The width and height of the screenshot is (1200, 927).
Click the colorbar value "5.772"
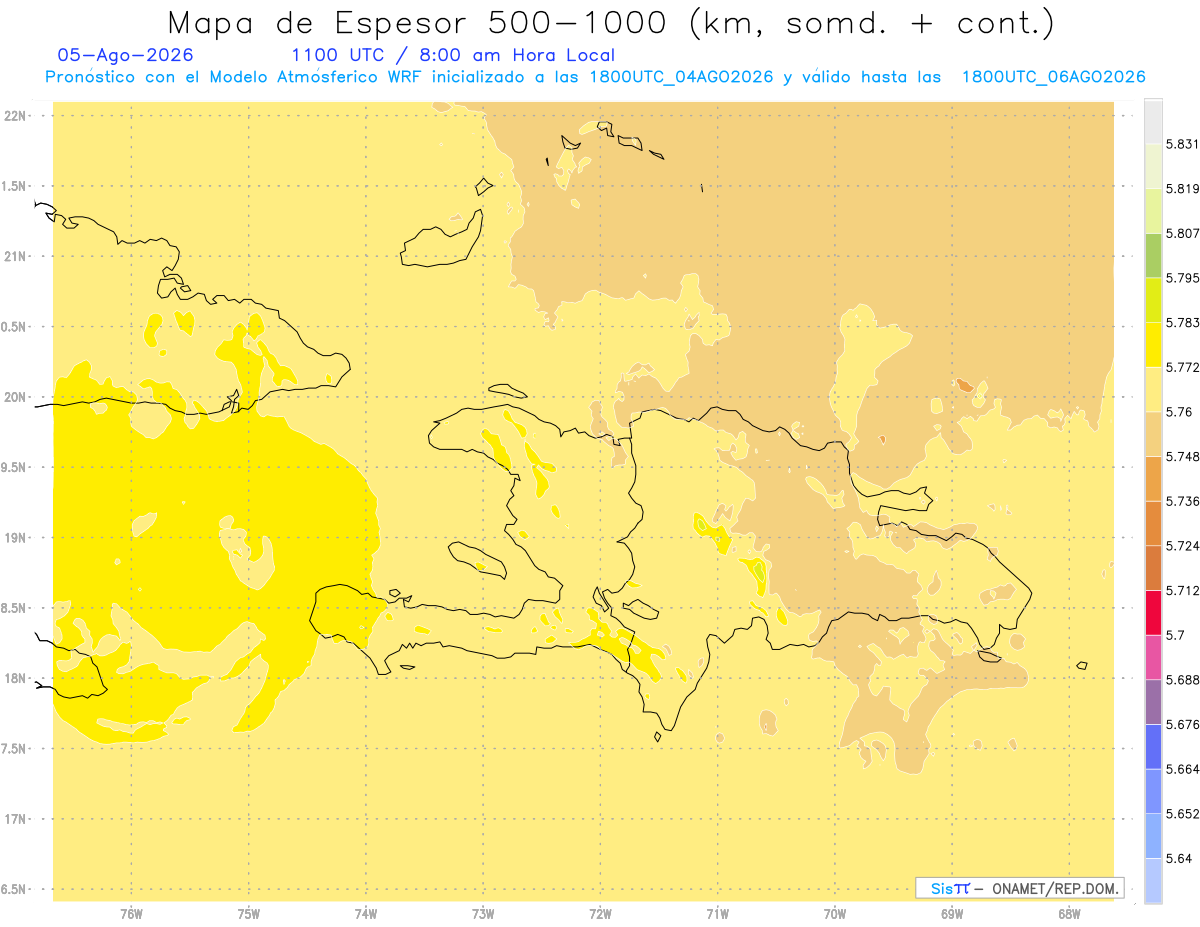coord(1182,367)
